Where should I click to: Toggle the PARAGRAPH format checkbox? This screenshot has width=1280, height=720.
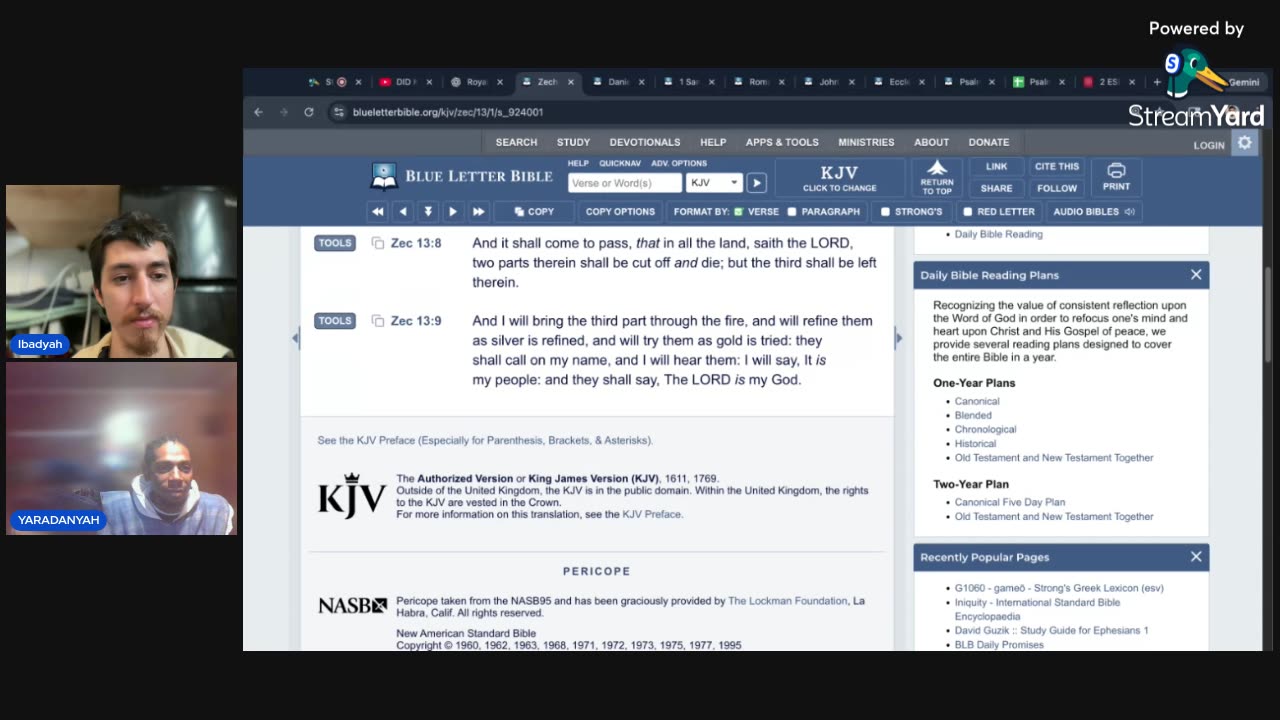point(792,212)
